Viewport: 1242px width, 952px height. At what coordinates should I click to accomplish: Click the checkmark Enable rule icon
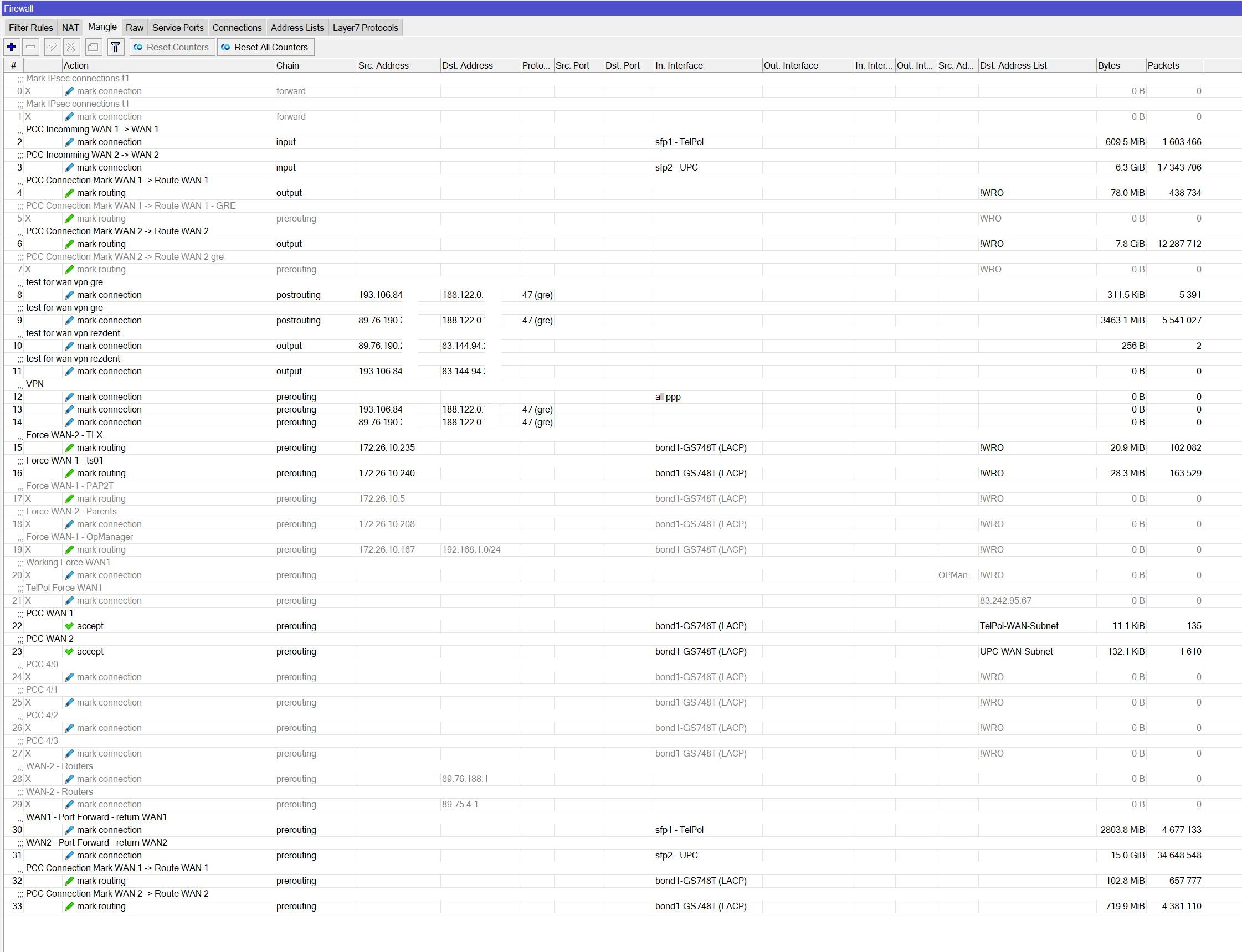pos(52,47)
